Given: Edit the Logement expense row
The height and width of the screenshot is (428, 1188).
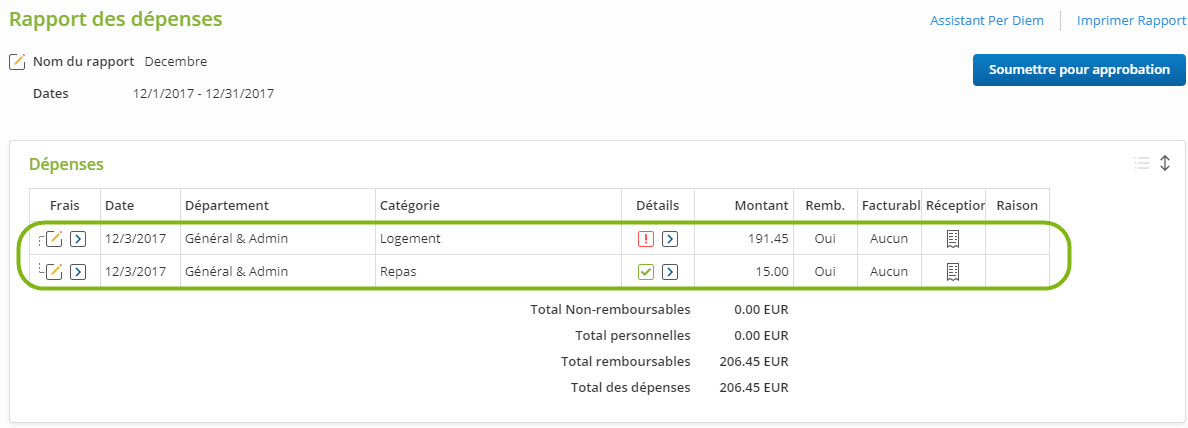Looking at the screenshot, I should [54, 239].
